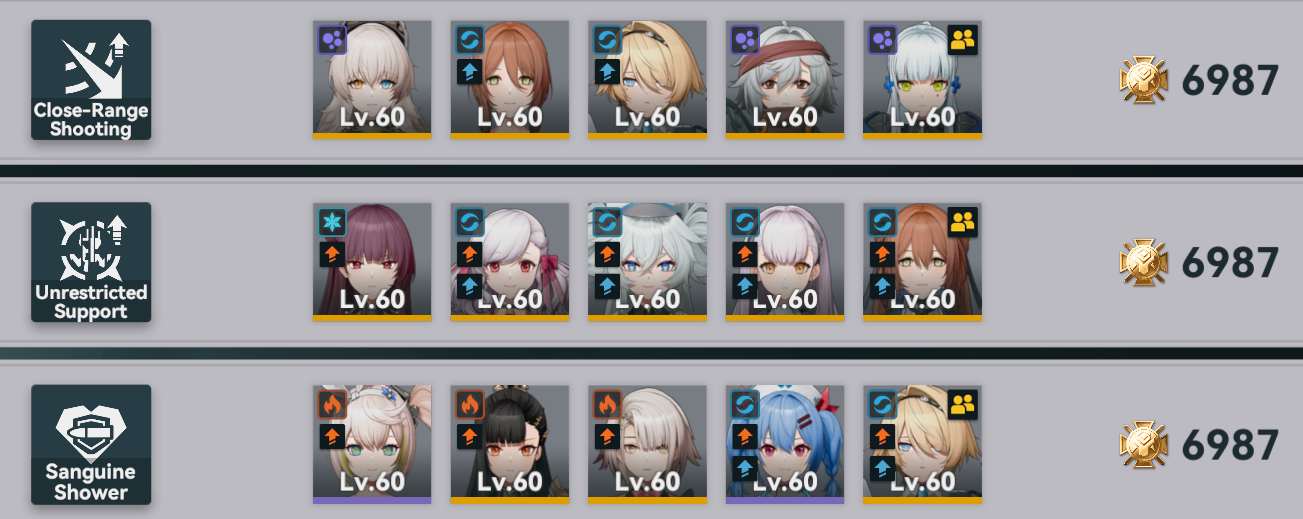Select the brown-haired green-eyed character in the Close-Range row
The image size is (1303, 519).
510,79
